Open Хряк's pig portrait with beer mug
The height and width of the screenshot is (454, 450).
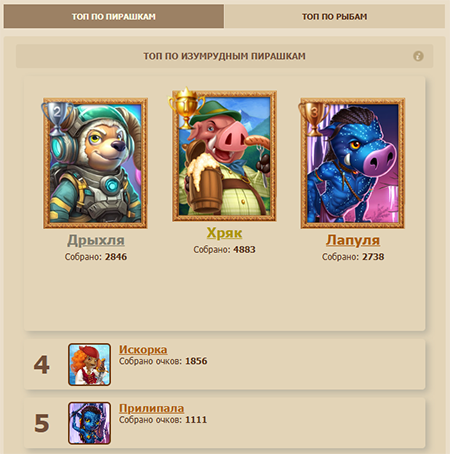coord(224,156)
